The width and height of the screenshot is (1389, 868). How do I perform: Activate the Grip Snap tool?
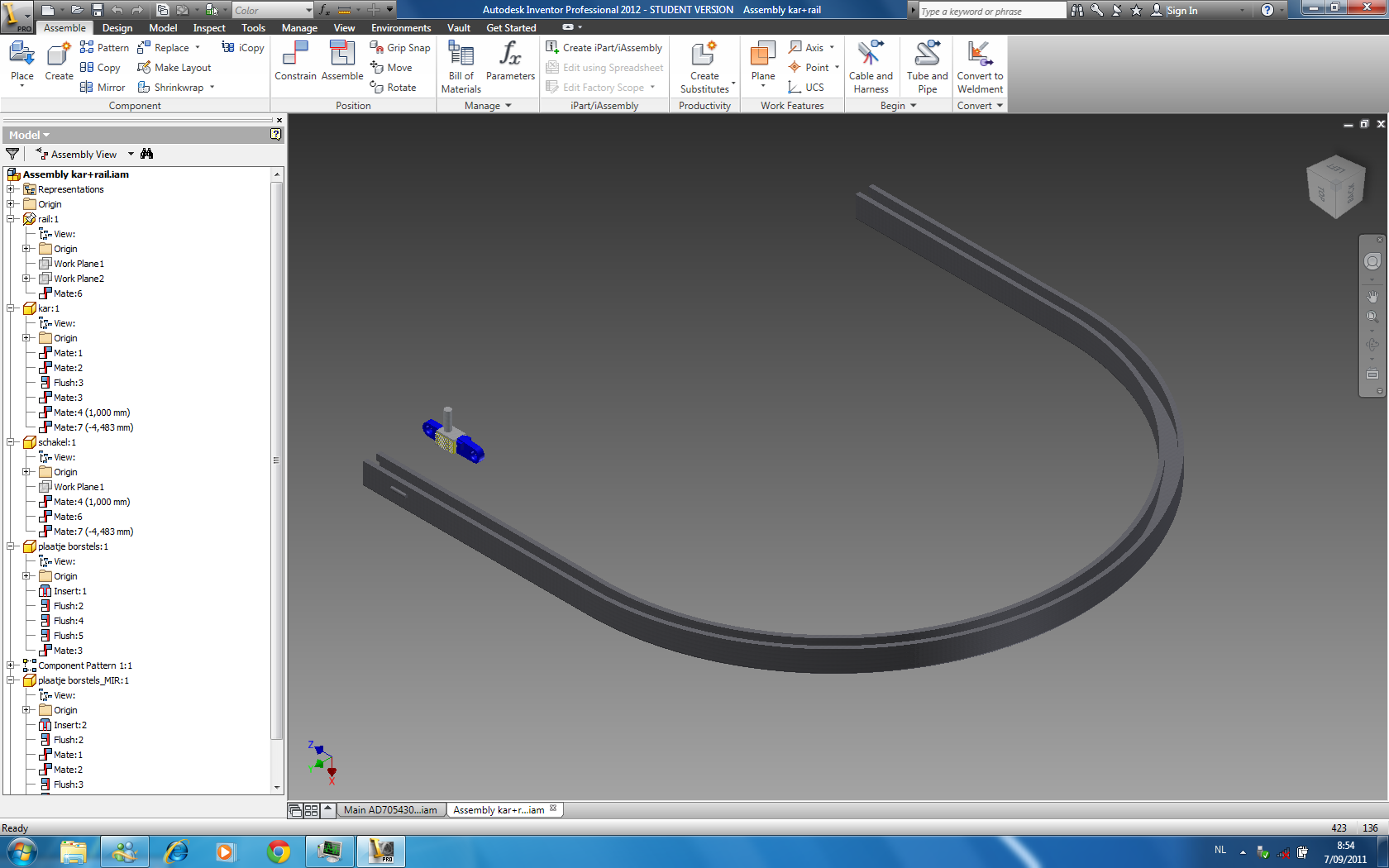point(400,48)
